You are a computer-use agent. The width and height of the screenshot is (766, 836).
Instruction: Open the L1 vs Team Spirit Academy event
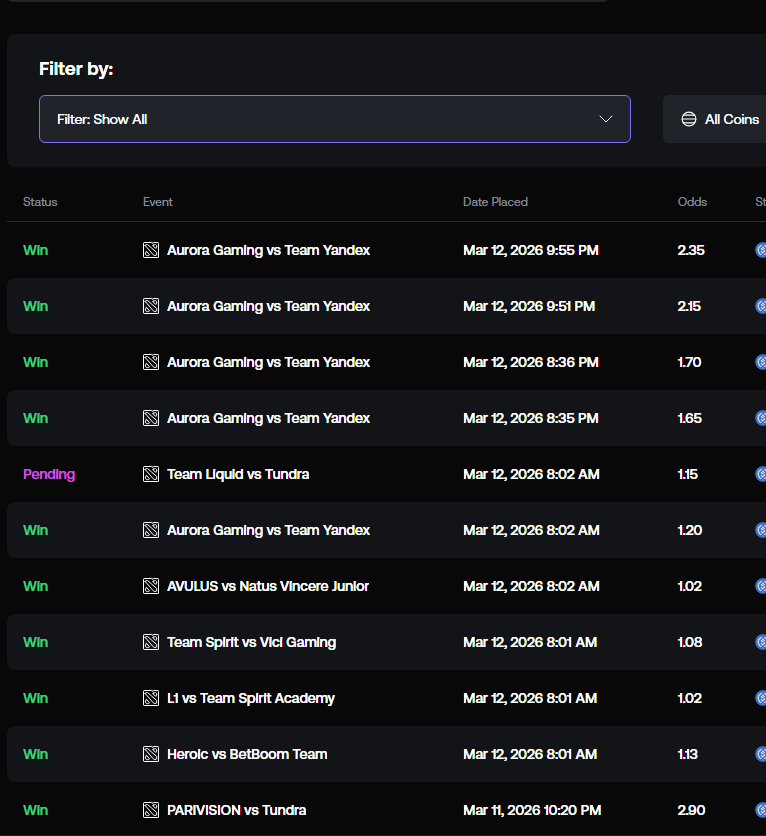pos(251,698)
